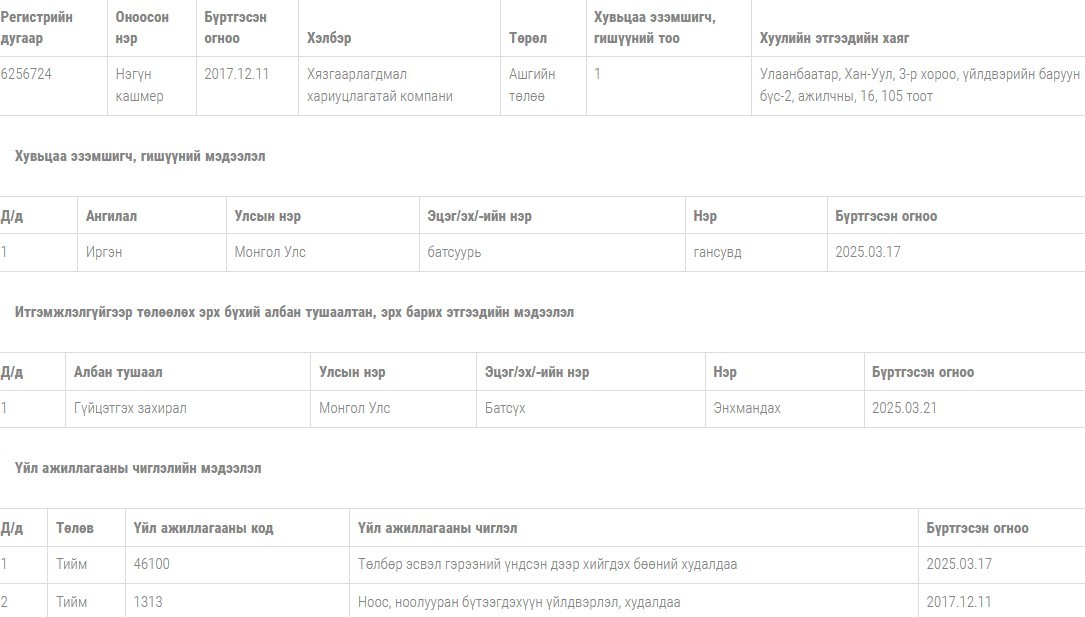Select the Ашгийн төлөө type cell
The height and width of the screenshot is (617, 1085).
coord(532,85)
